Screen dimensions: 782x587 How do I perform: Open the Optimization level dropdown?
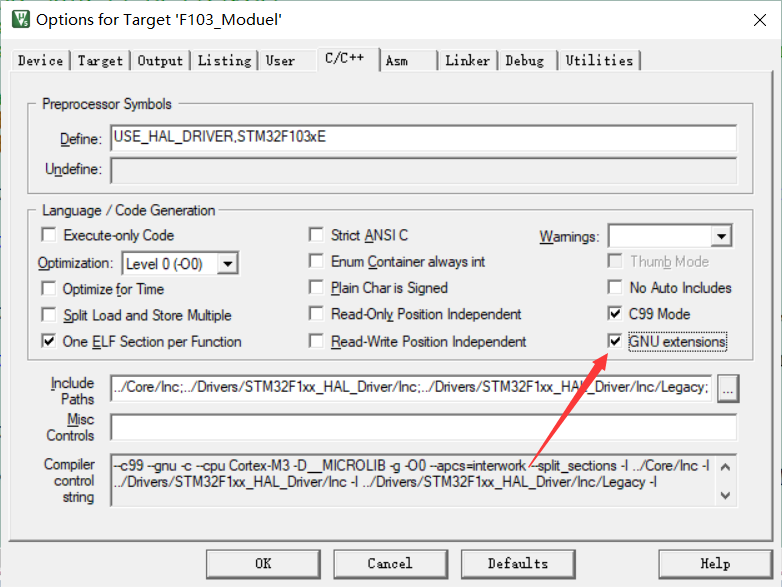click(x=228, y=264)
